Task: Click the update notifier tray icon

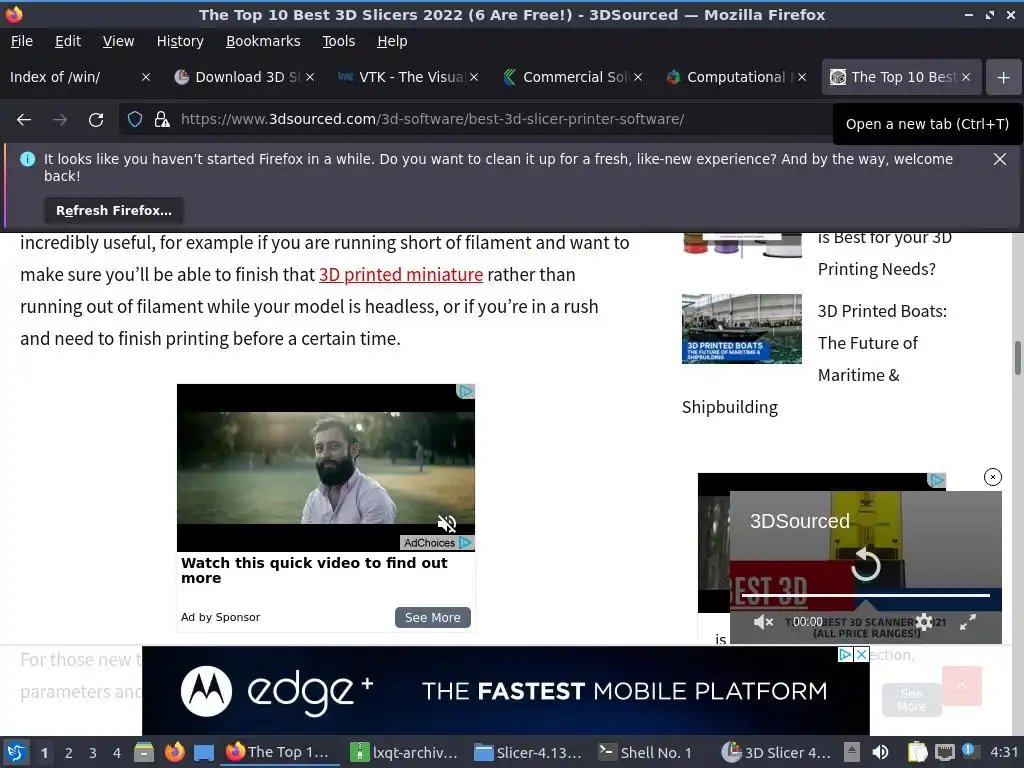Action: [x=968, y=750]
